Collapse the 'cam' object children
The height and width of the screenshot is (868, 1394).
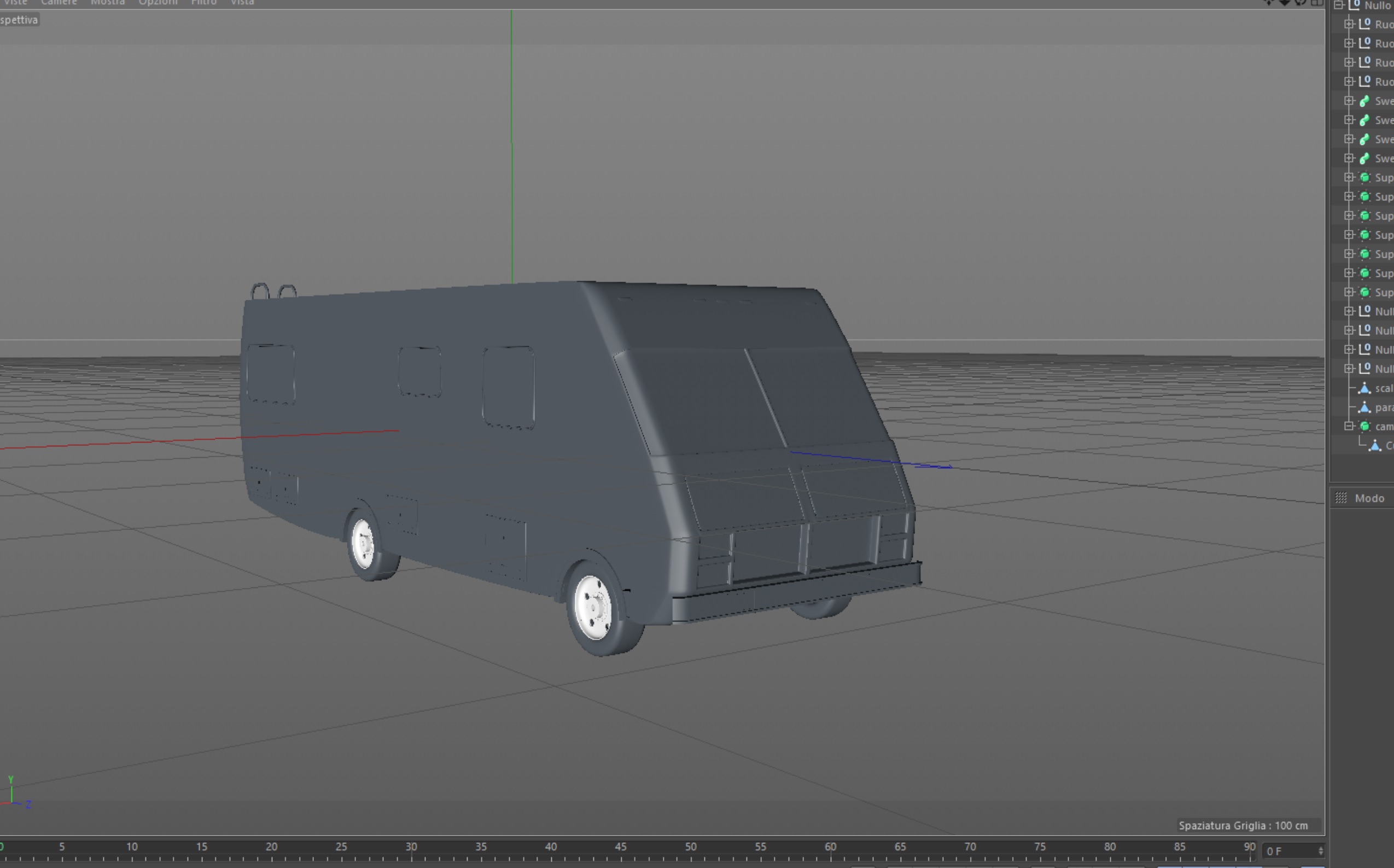[x=1349, y=426]
